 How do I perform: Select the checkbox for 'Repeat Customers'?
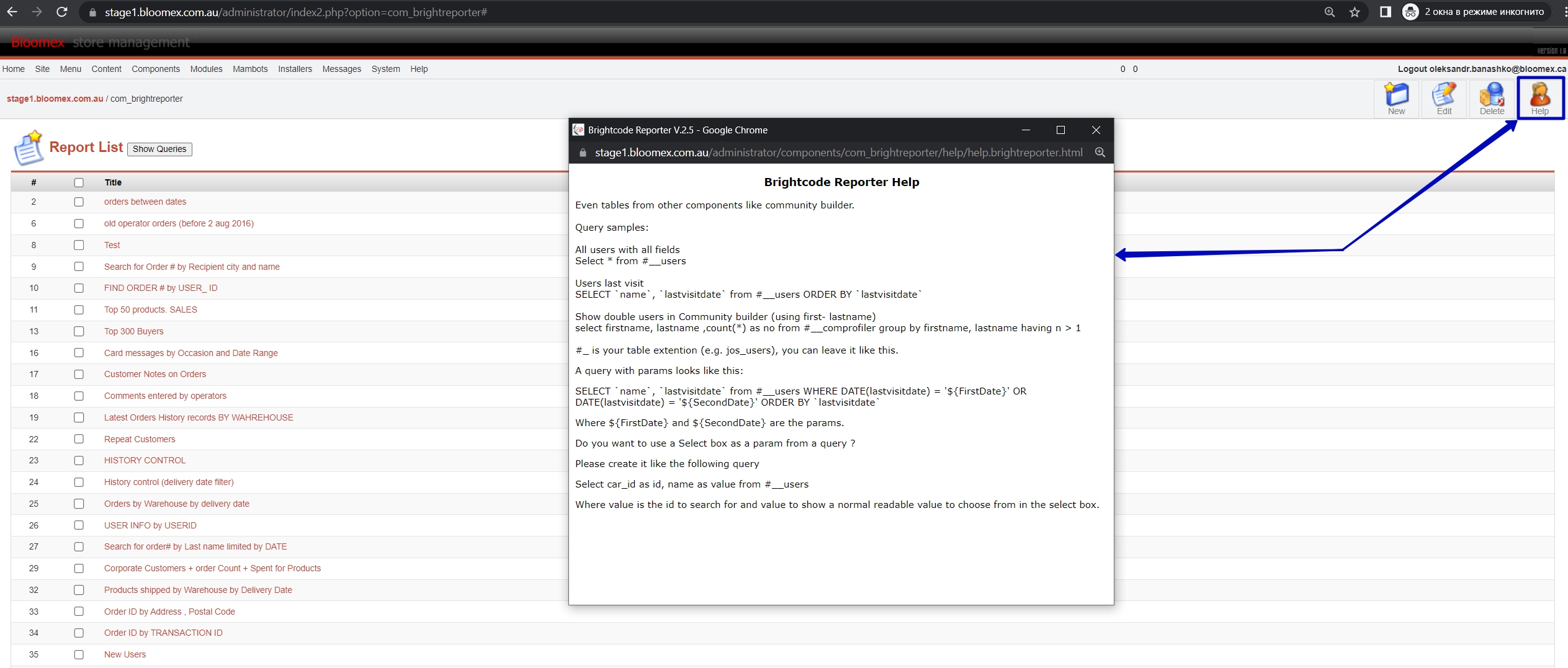point(79,439)
